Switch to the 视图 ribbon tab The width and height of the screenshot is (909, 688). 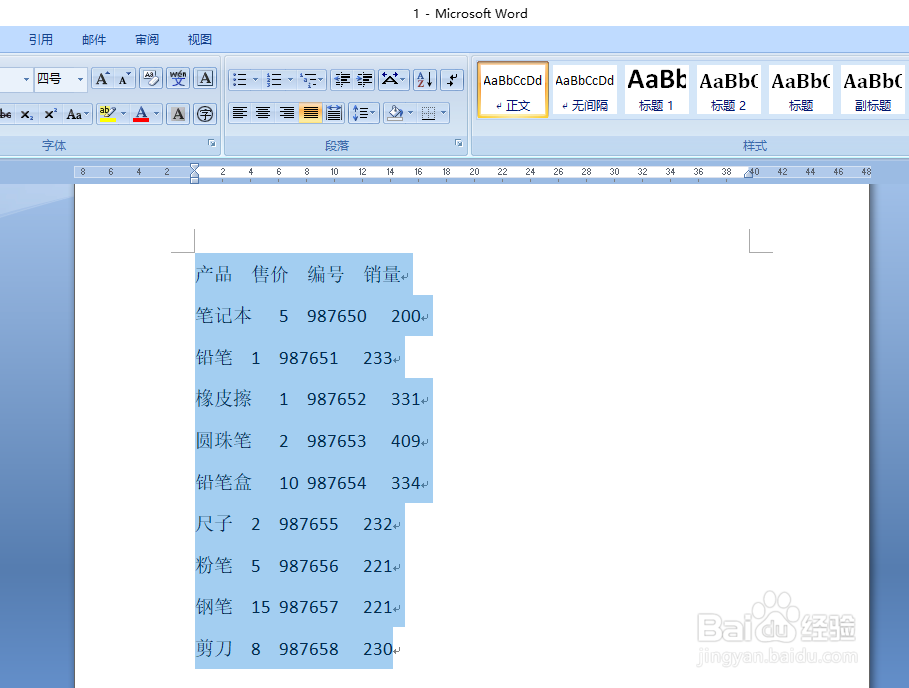199,39
